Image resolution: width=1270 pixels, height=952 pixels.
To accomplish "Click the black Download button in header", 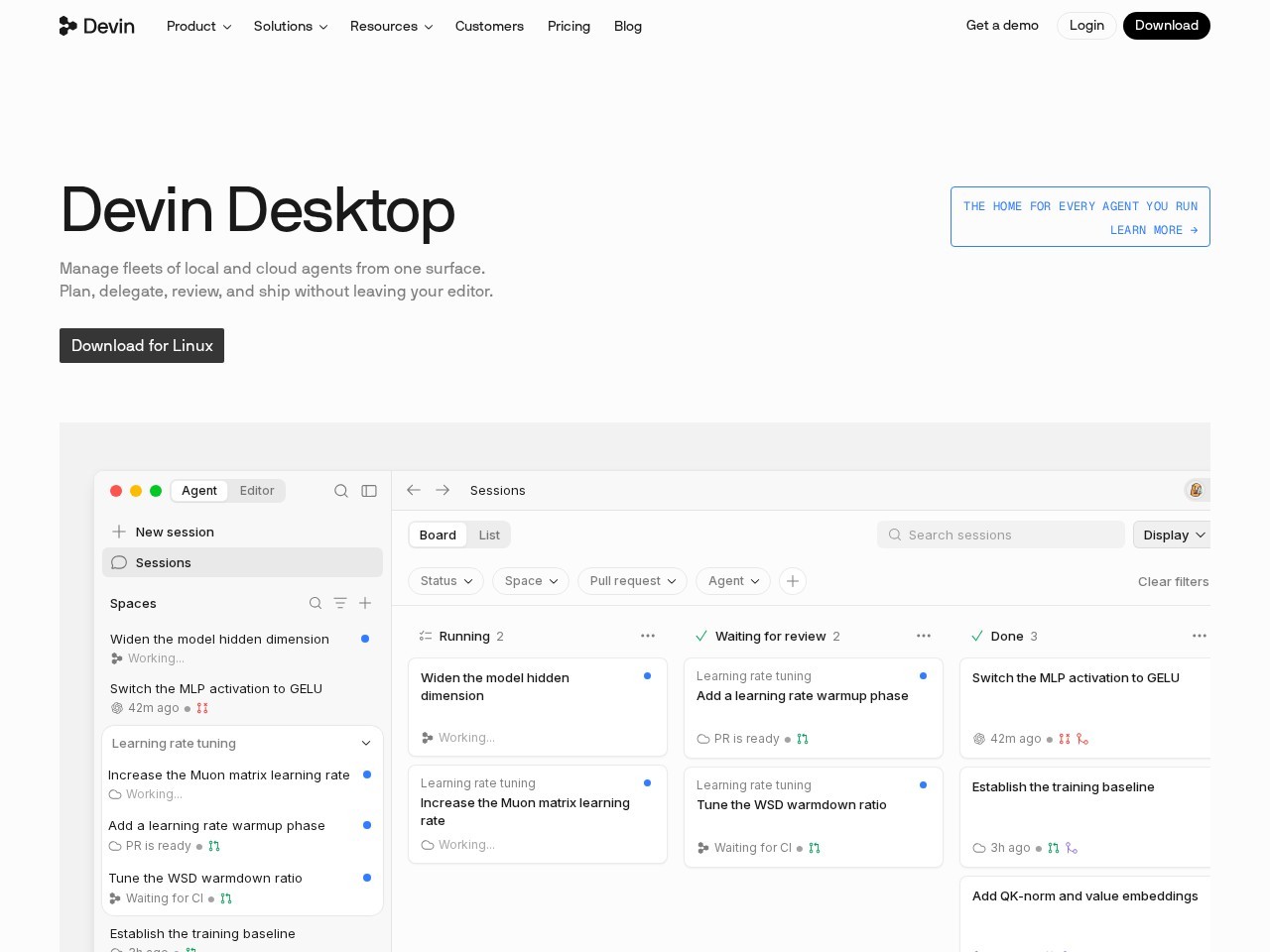I will click(1167, 26).
